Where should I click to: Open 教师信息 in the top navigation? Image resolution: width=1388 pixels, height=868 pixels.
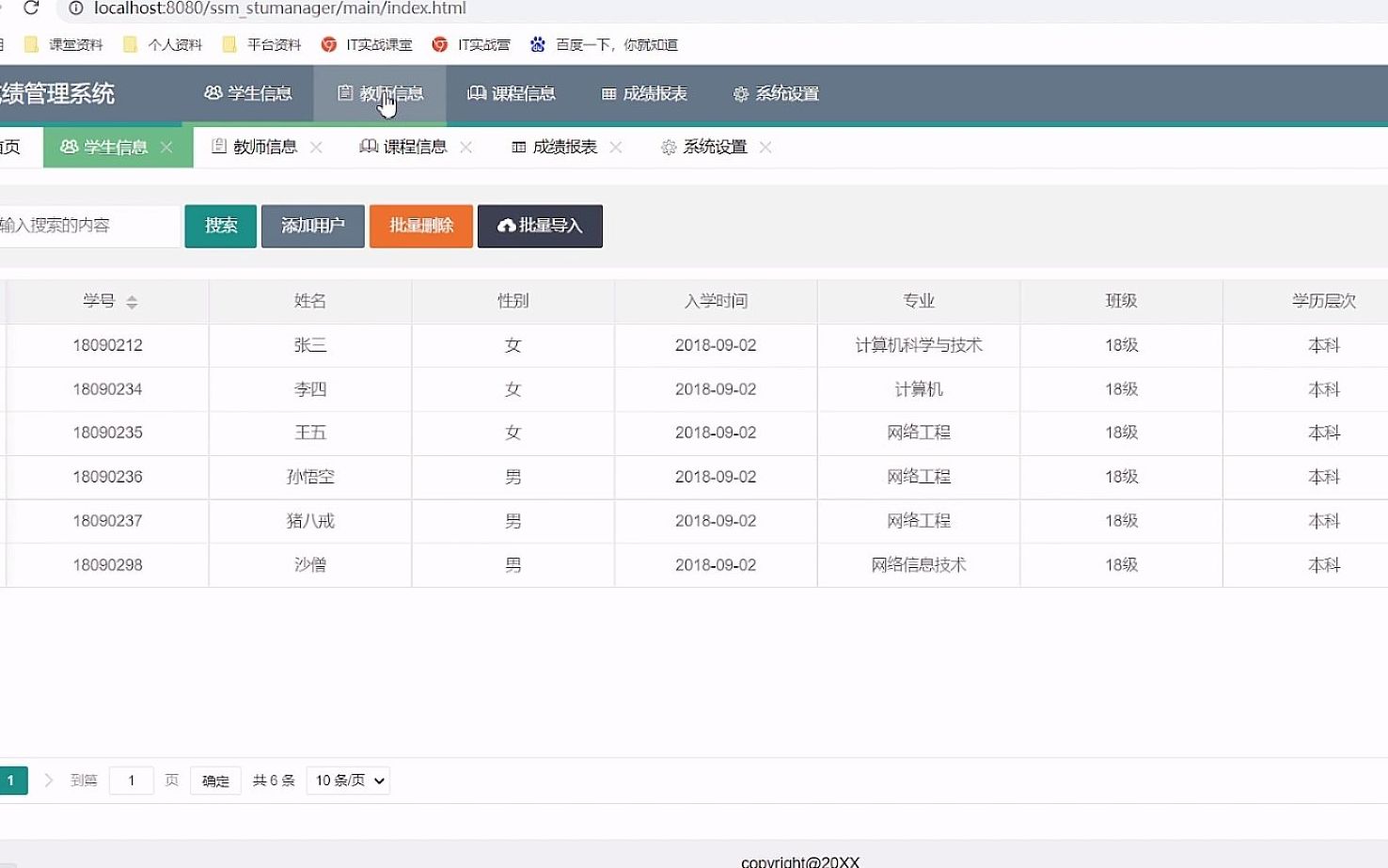[380, 93]
